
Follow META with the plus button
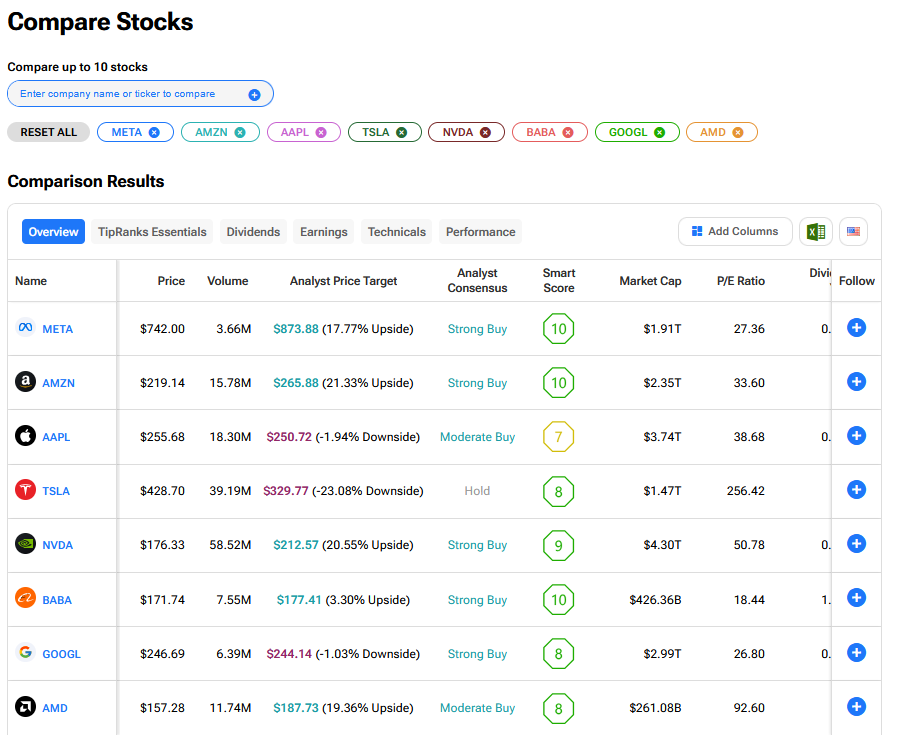pyautogui.click(x=857, y=328)
